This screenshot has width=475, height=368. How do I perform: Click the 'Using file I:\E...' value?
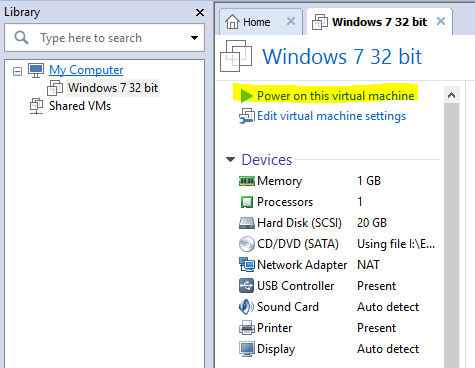click(x=396, y=244)
